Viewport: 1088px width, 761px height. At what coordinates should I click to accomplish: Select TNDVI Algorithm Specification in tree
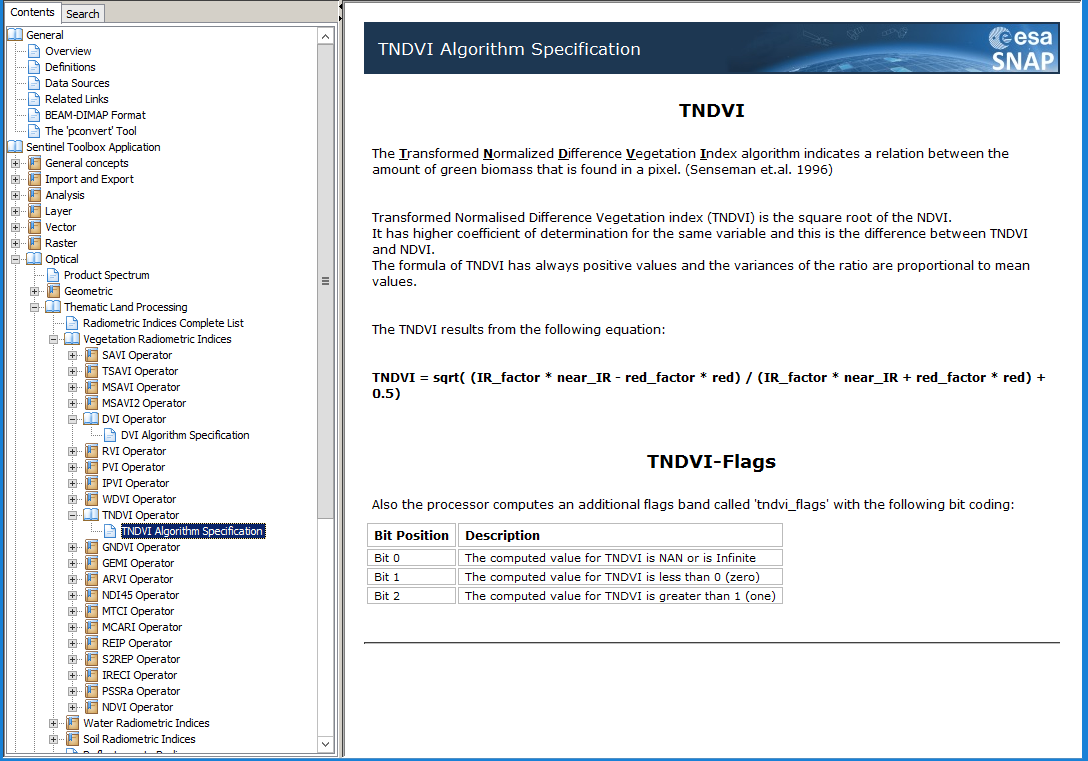[192, 531]
